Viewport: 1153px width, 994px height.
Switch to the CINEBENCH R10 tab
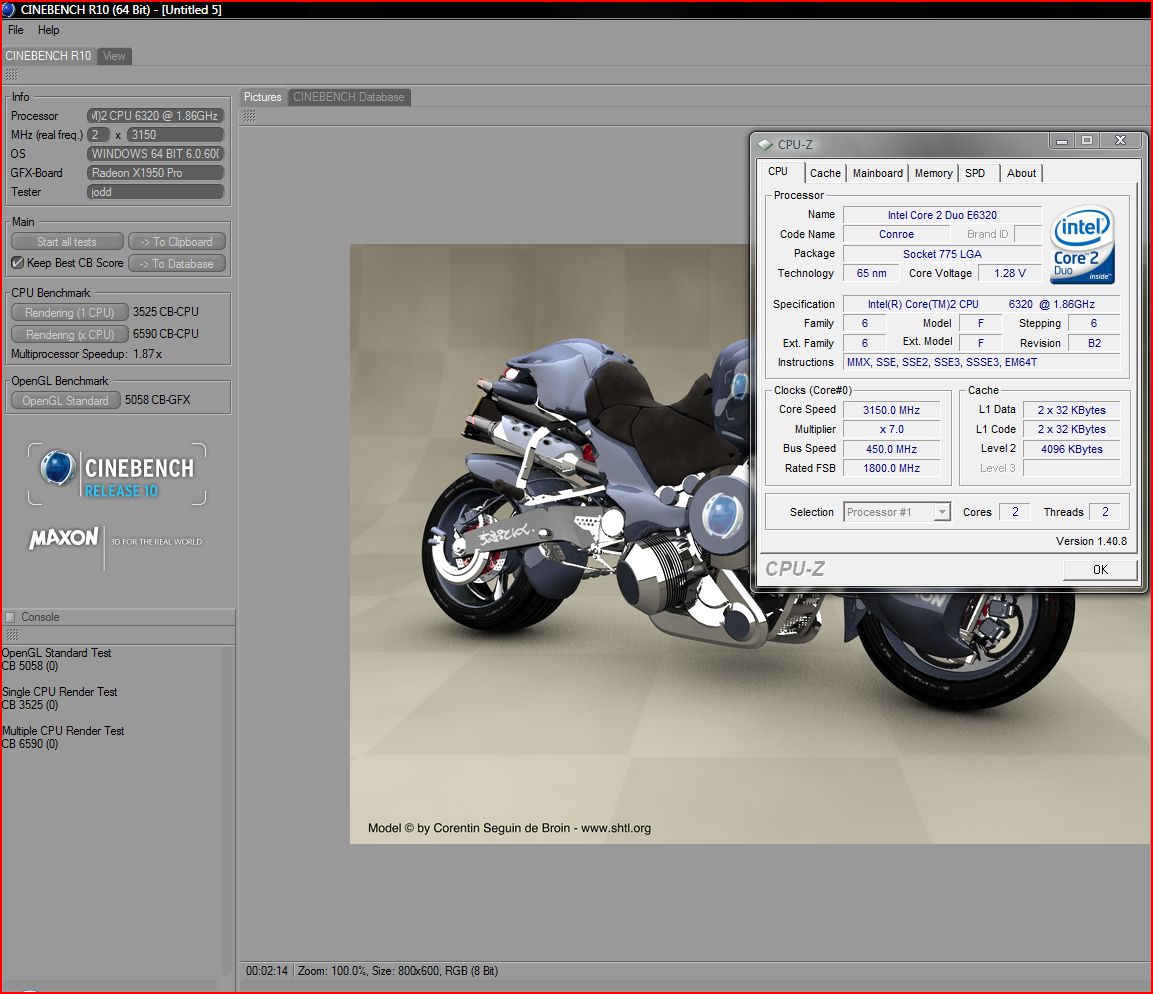coord(49,56)
